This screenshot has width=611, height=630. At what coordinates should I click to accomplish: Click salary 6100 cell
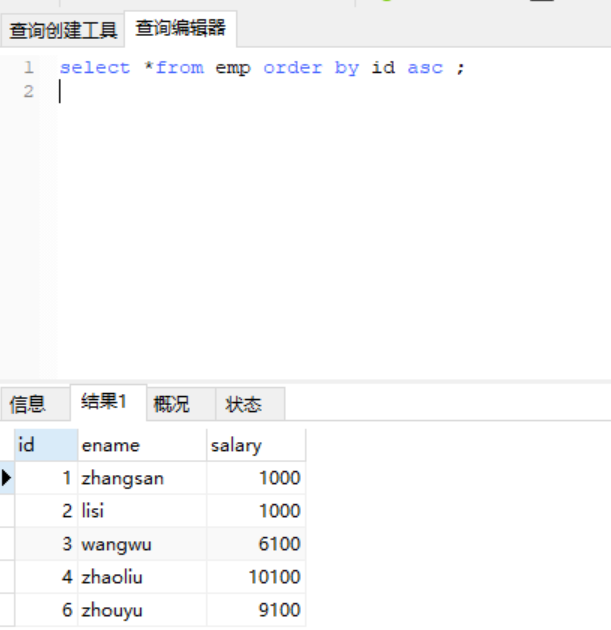[x=256, y=544]
